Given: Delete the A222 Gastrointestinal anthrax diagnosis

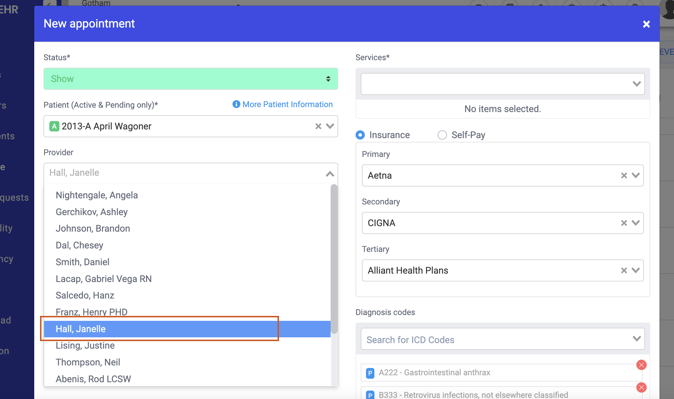Looking at the screenshot, I should pyautogui.click(x=641, y=365).
